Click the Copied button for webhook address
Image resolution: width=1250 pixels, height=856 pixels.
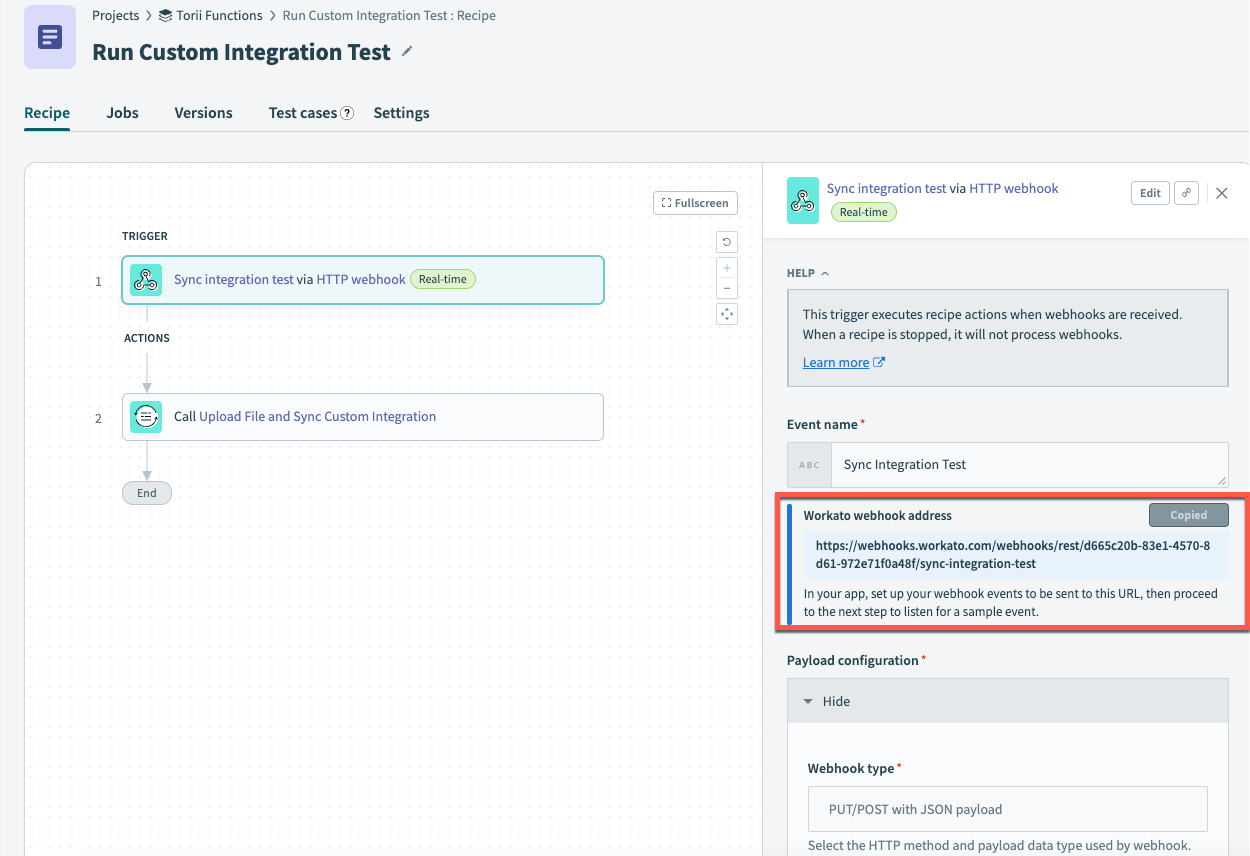[1188, 515]
